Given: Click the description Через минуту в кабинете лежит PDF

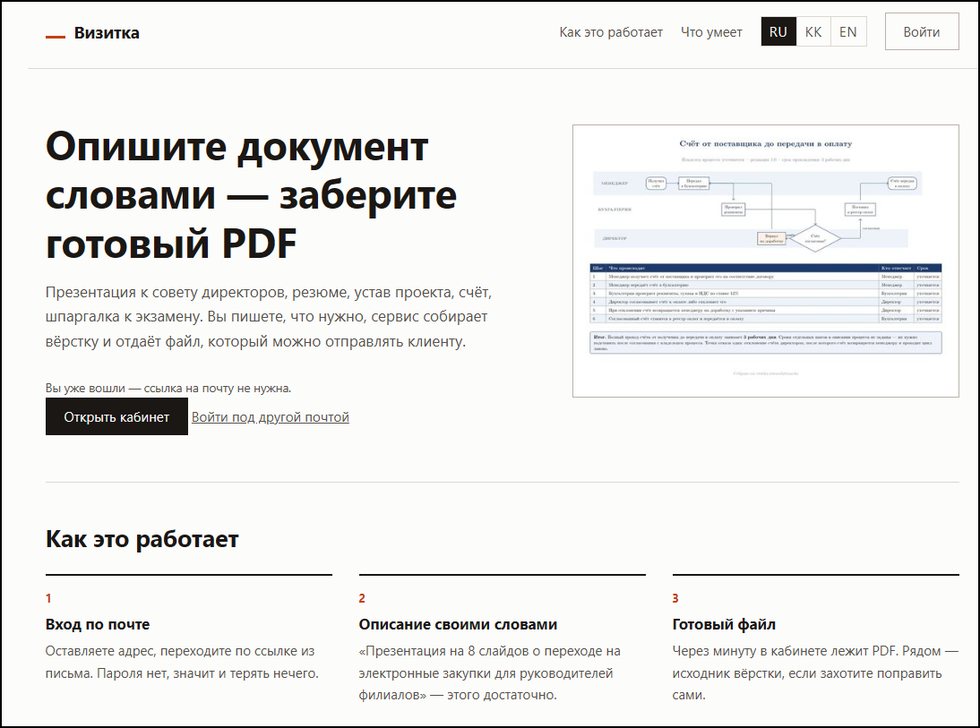Looking at the screenshot, I should (815, 673).
